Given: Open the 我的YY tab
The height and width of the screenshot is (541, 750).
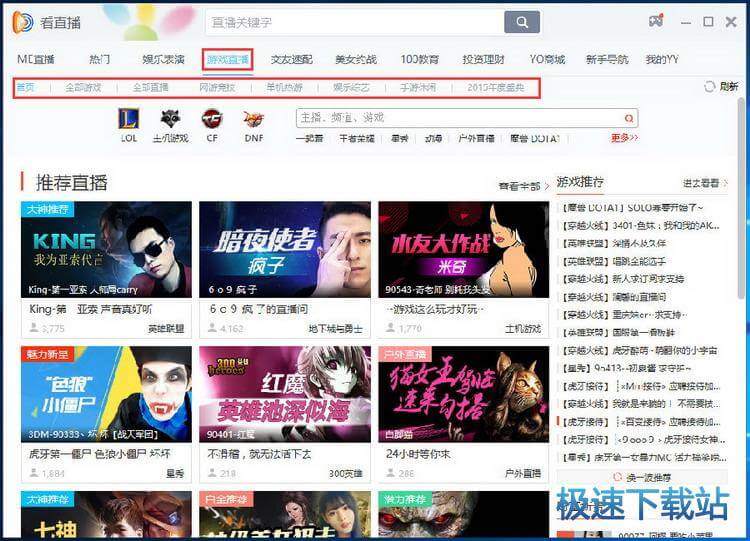Looking at the screenshot, I should pos(662,59).
